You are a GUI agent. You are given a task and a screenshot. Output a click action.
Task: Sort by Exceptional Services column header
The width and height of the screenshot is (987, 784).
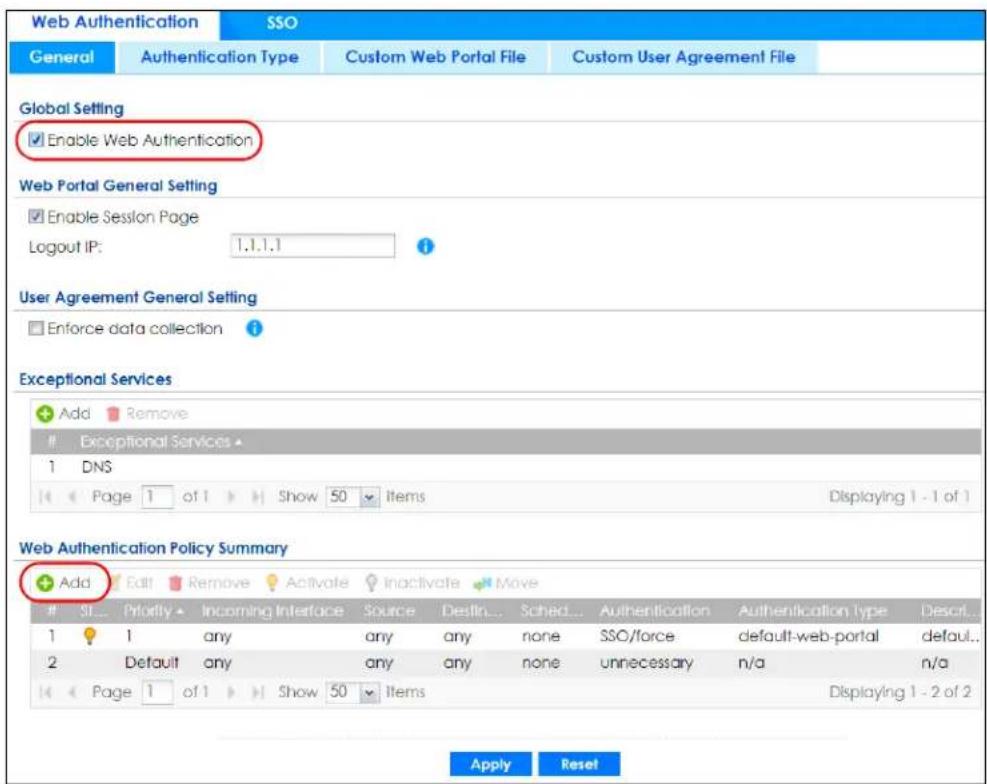tap(161, 442)
